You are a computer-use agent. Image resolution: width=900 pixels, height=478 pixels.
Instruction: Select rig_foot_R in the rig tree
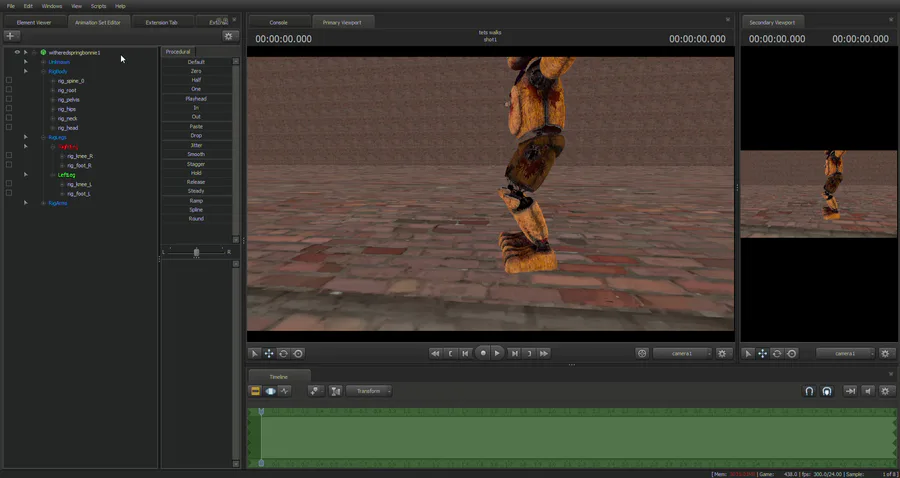tap(79, 165)
